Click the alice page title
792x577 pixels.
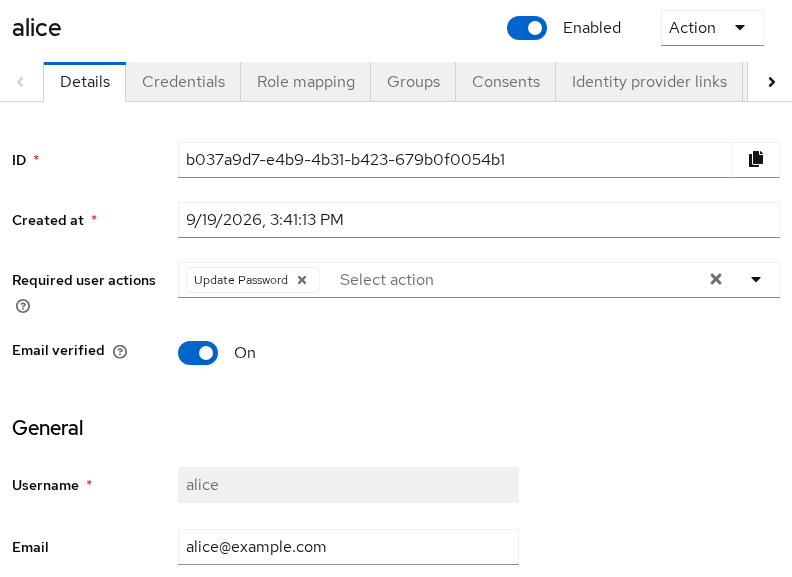pyautogui.click(x=36, y=28)
